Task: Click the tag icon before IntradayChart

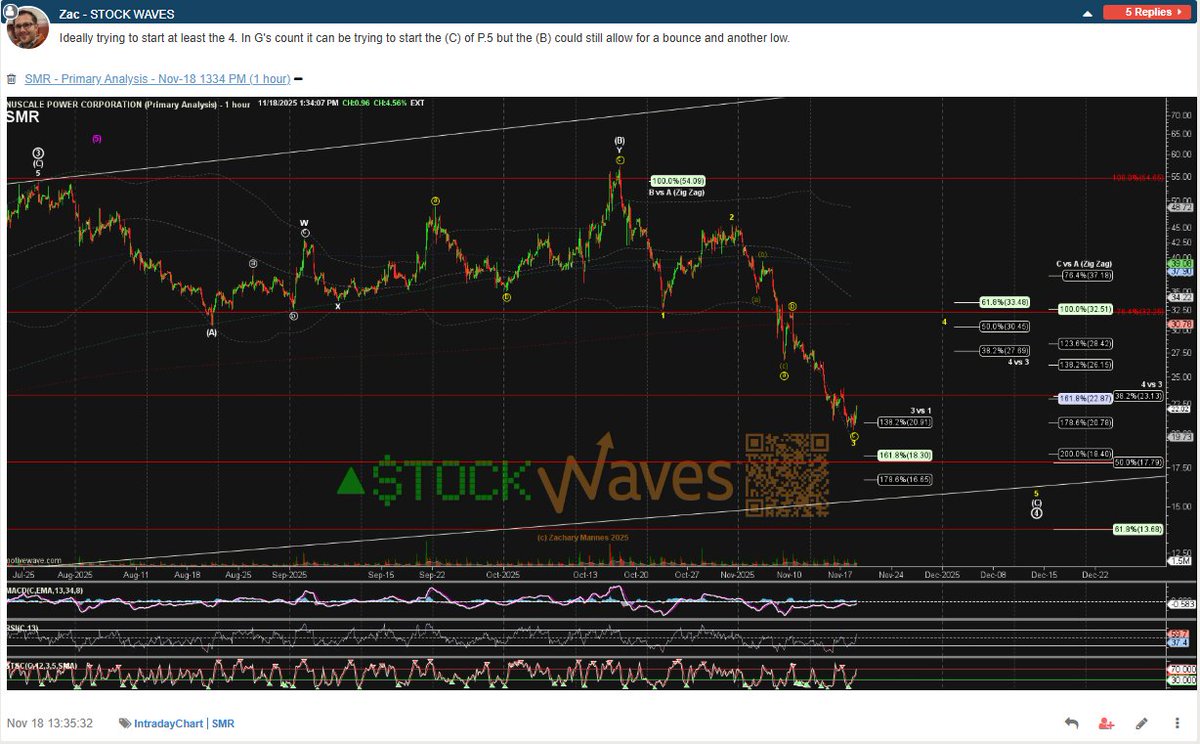Action: (x=124, y=723)
